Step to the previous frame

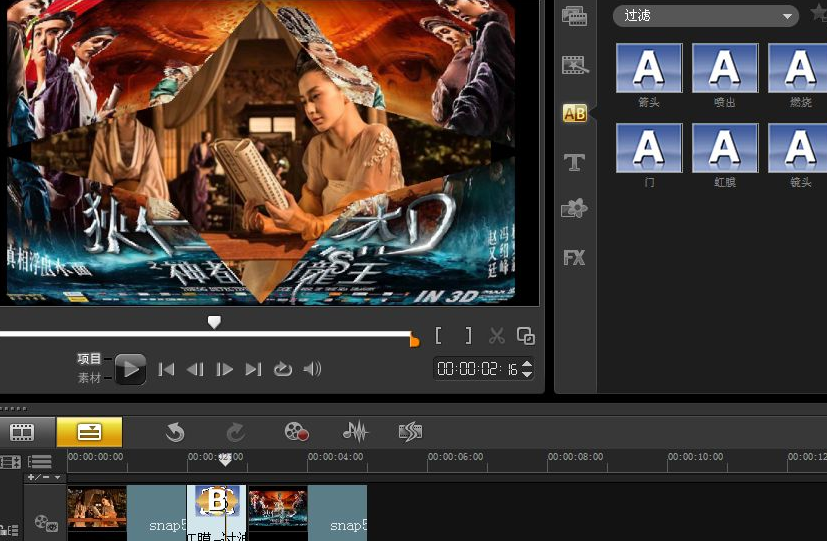[x=195, y=369]
